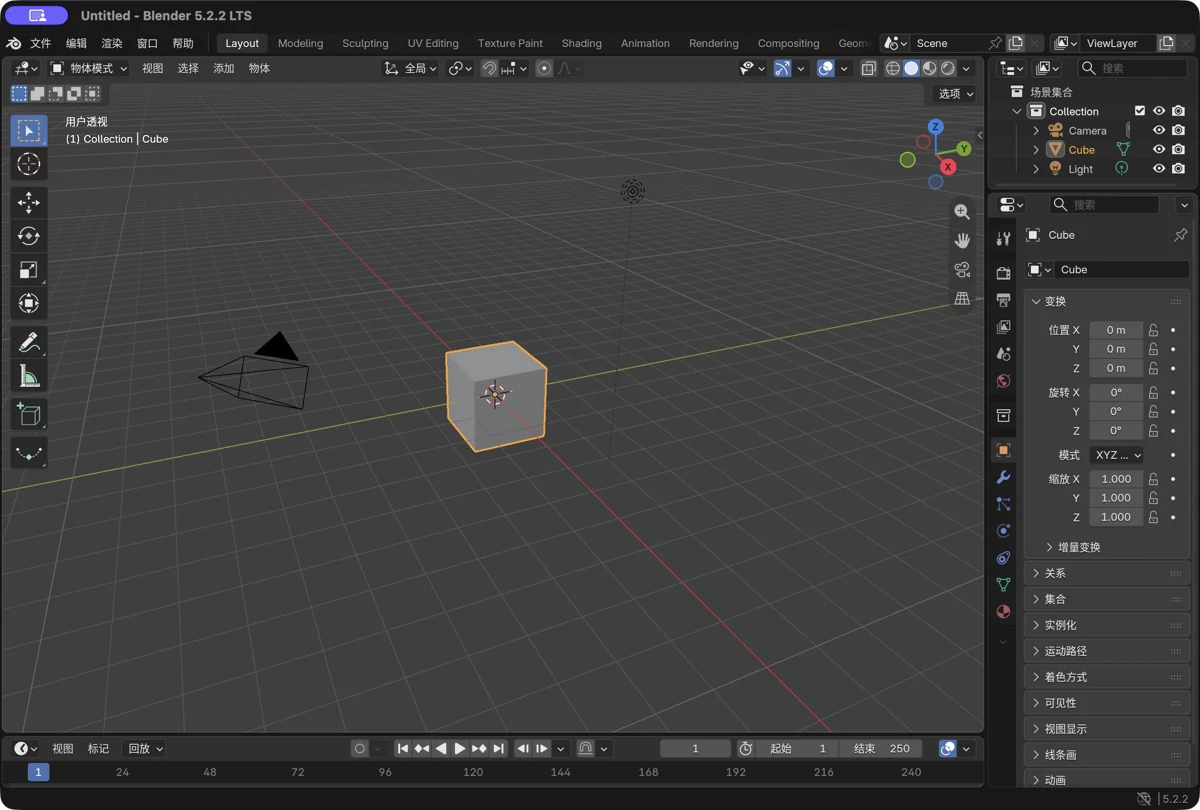Select the Annotate pencil tool
This screenshot has height=810, width=1200.
coord(29,342)
